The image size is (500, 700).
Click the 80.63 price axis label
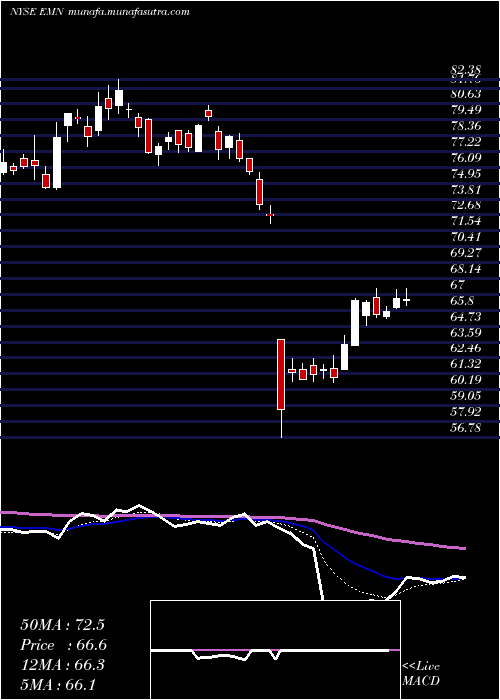coord(466,94)
